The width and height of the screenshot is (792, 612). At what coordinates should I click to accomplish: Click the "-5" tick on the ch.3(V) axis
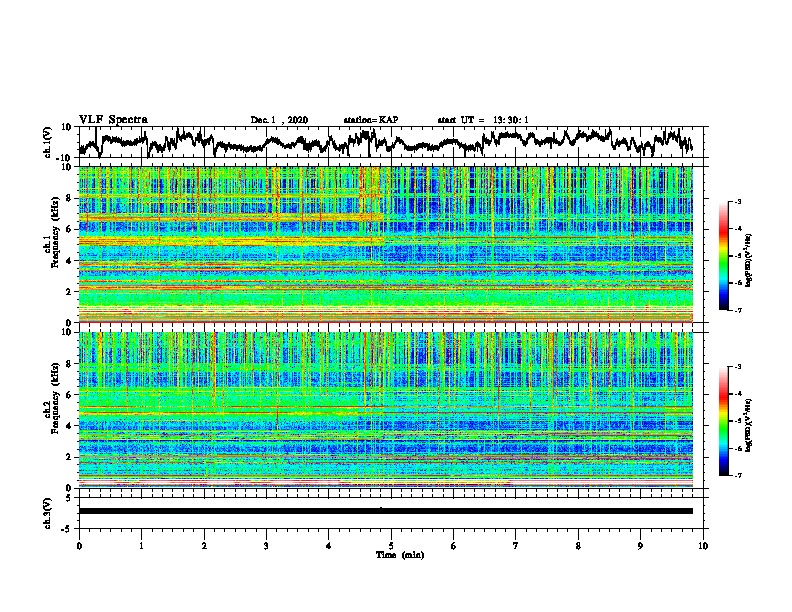tap(68, 529)
